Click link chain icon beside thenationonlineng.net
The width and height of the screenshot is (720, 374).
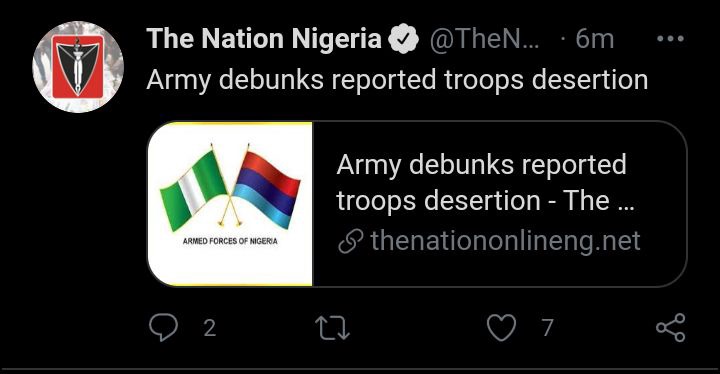(x=351, y=242)
